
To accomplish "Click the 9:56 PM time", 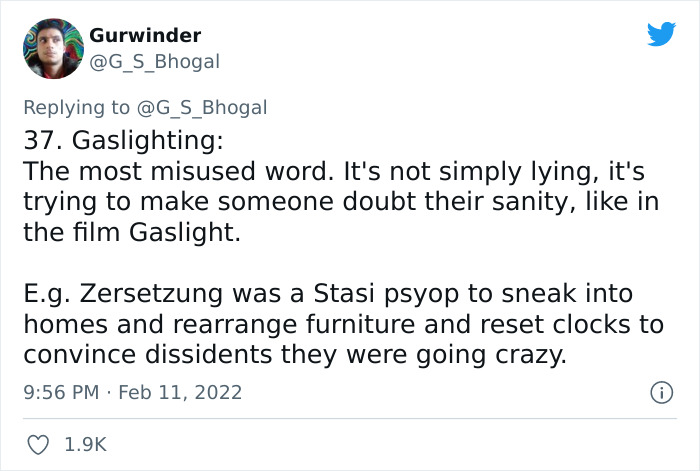I will tap(62, 393).
